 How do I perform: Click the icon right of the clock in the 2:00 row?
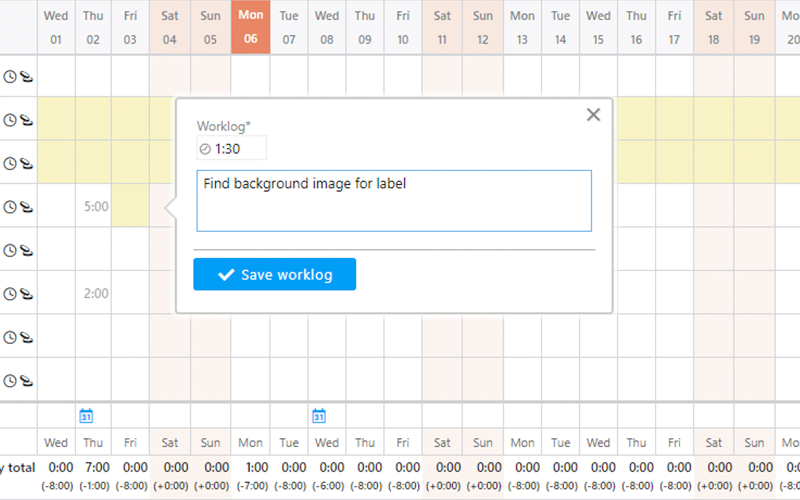point(25,294)
